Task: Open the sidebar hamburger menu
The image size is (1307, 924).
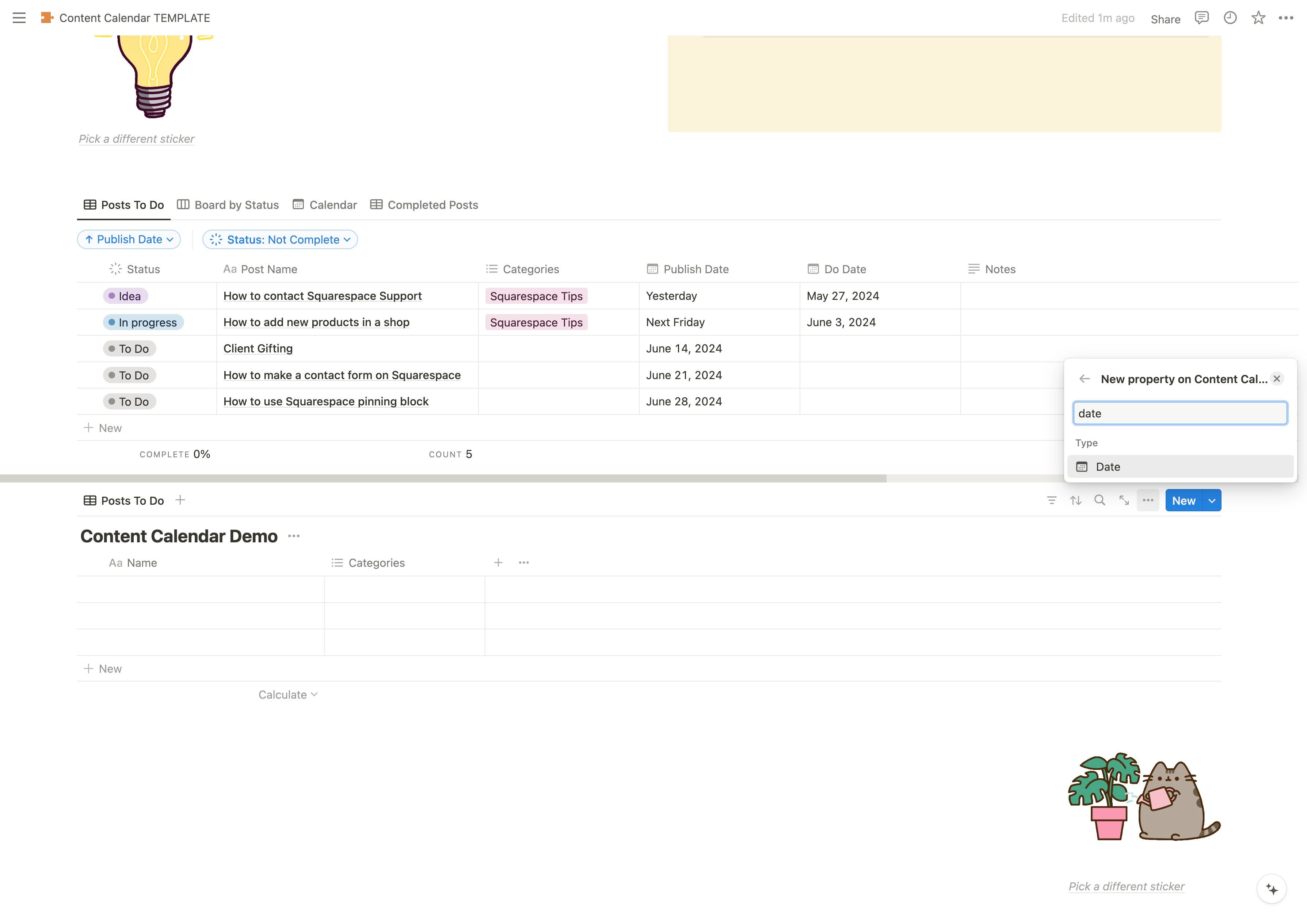Action: 19,18
